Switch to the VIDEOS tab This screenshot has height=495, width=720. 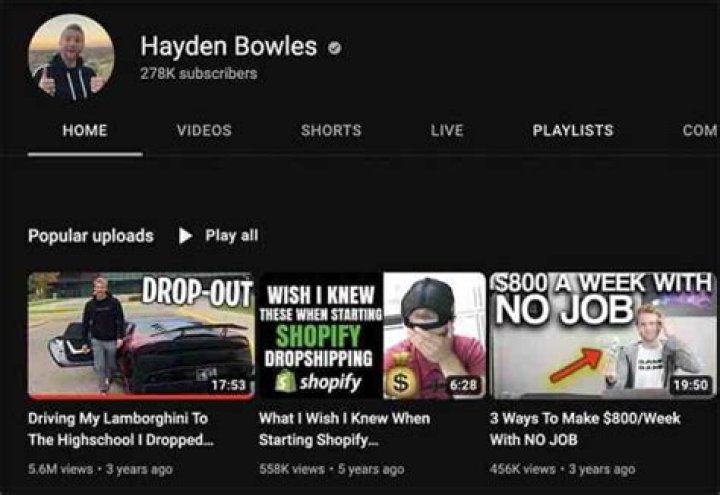[x=204, y=130]
